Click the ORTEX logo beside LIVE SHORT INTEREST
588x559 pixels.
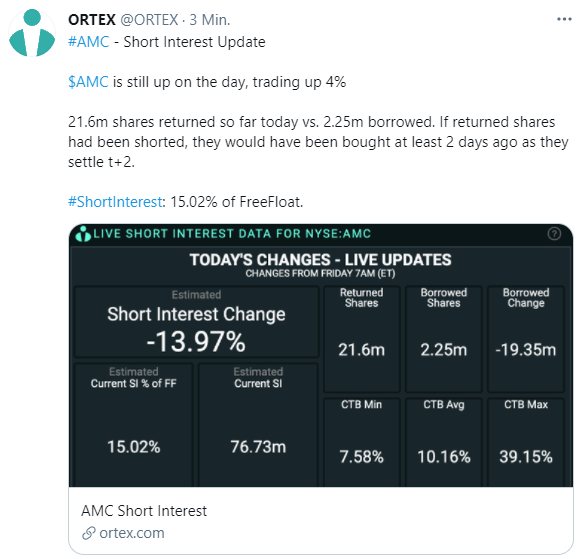[83, 234]
